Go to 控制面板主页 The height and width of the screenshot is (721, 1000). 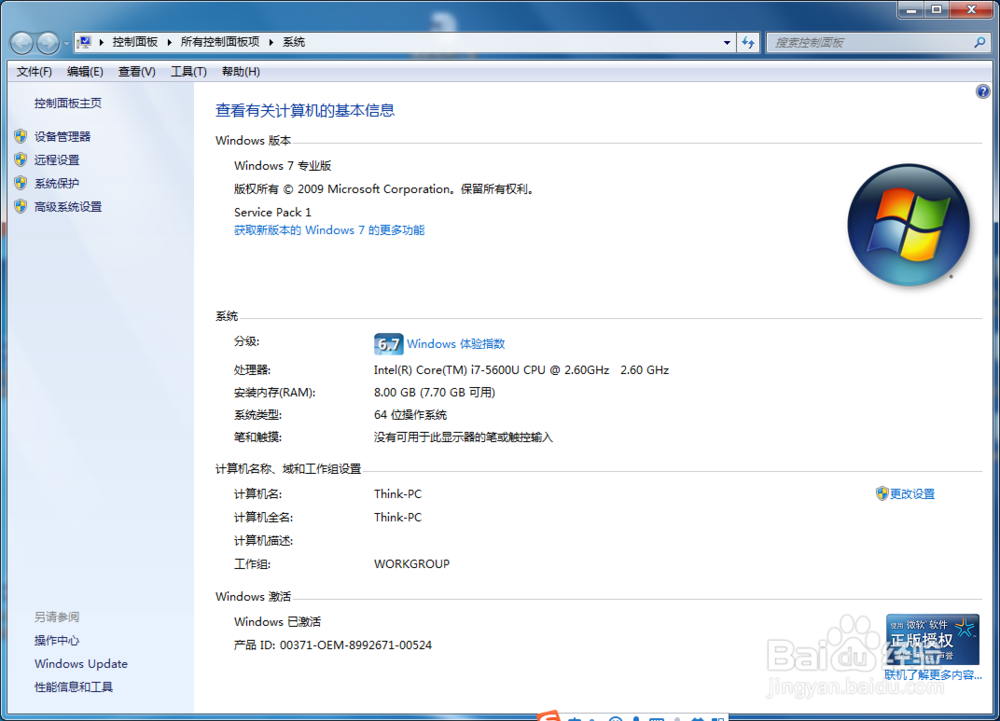[x=68, y=103]
